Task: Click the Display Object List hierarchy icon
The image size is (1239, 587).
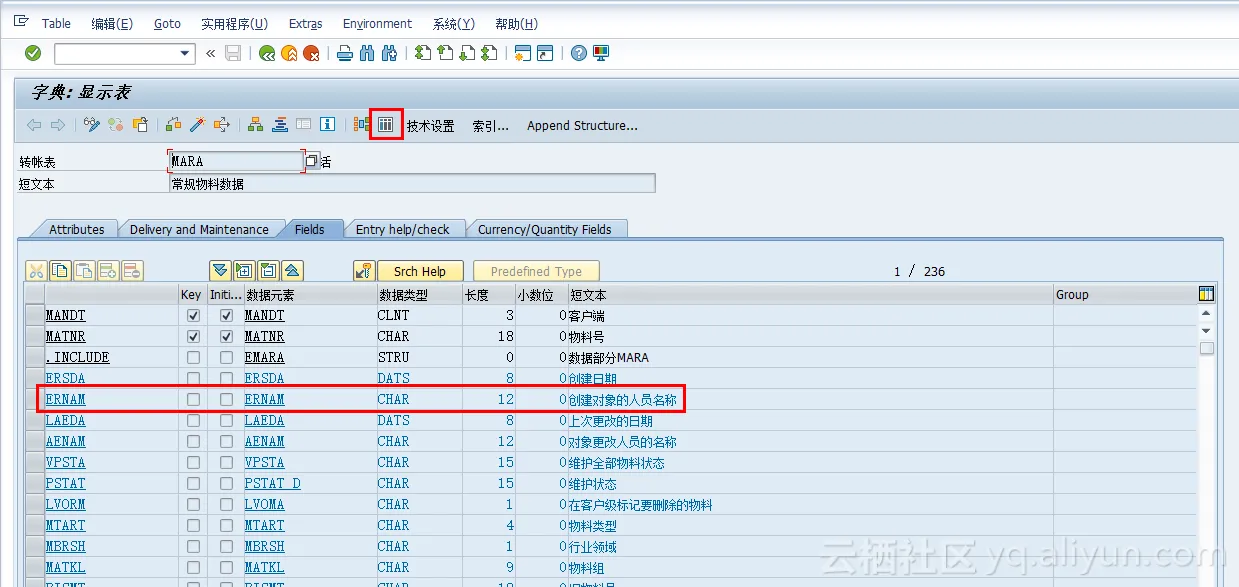Action: [x=255, y=125]
